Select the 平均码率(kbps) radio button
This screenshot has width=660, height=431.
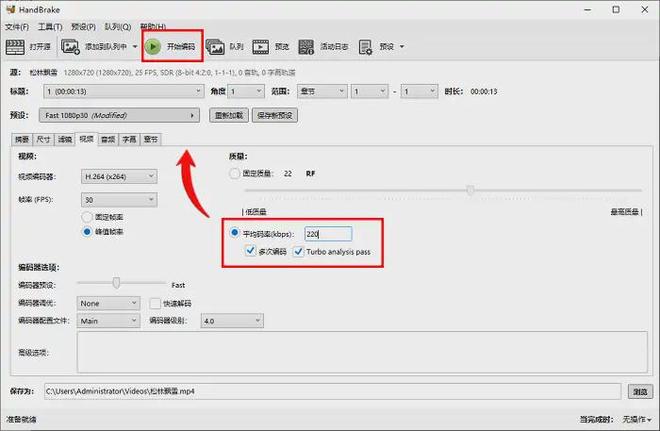coord(234,233)
